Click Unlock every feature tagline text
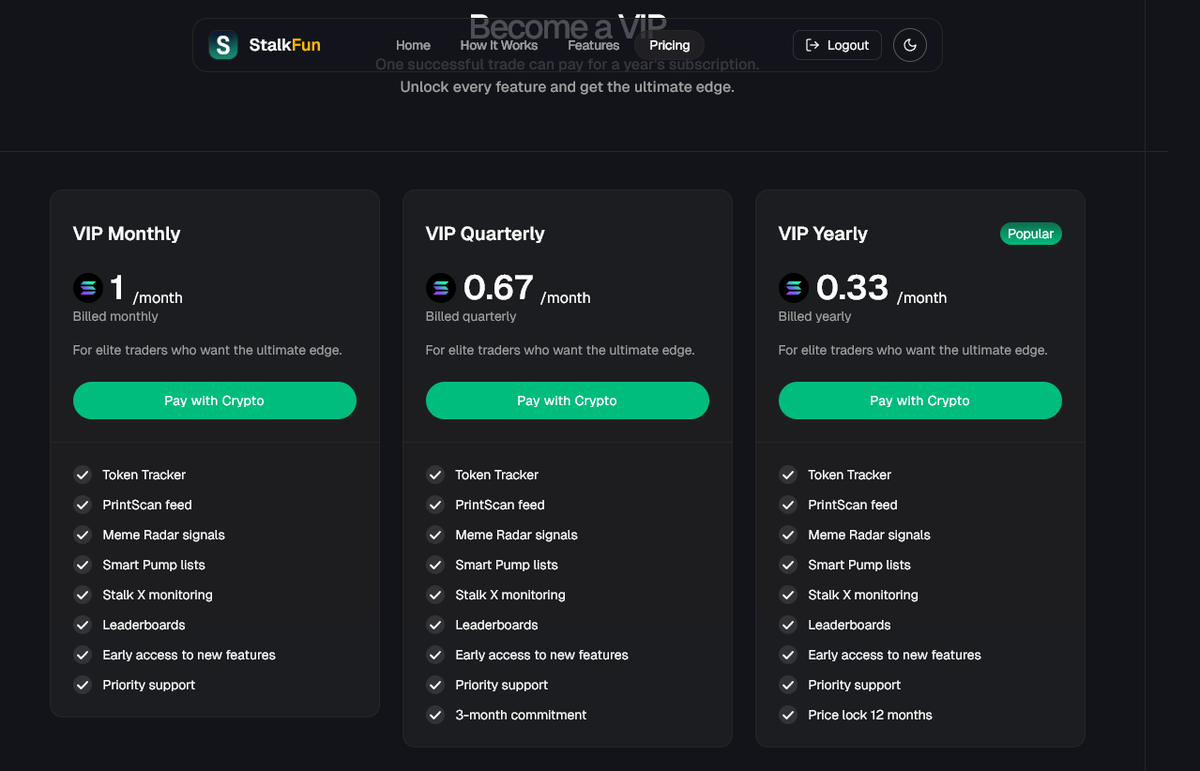 567,87
